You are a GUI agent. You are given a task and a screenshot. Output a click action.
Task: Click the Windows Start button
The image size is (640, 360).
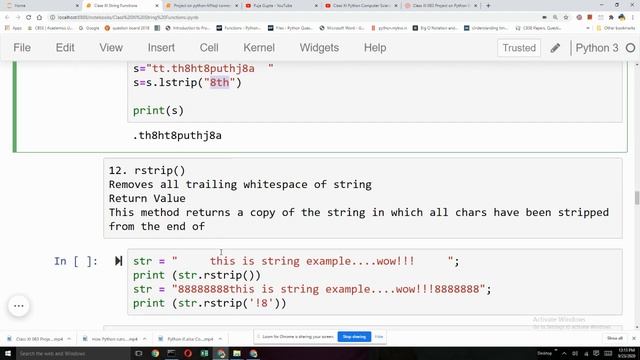tap(8, 353)
